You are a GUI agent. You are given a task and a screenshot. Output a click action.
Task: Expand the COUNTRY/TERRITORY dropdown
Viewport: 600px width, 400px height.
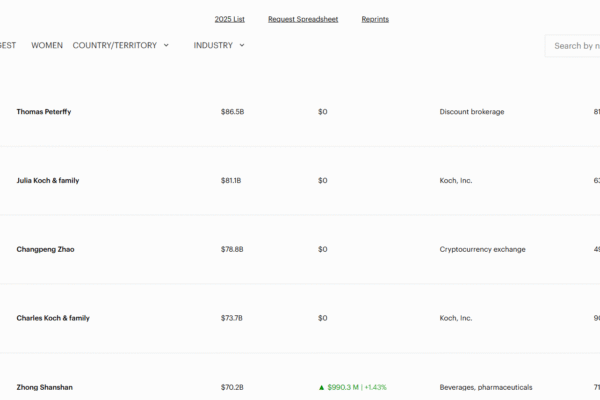115,45
